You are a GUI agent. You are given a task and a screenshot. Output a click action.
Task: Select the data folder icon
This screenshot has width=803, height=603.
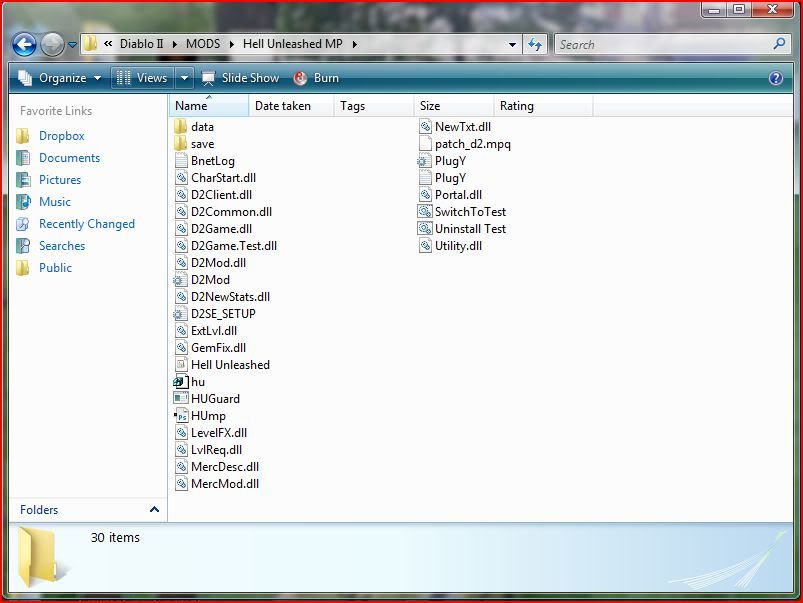click(x=180, y=127)
